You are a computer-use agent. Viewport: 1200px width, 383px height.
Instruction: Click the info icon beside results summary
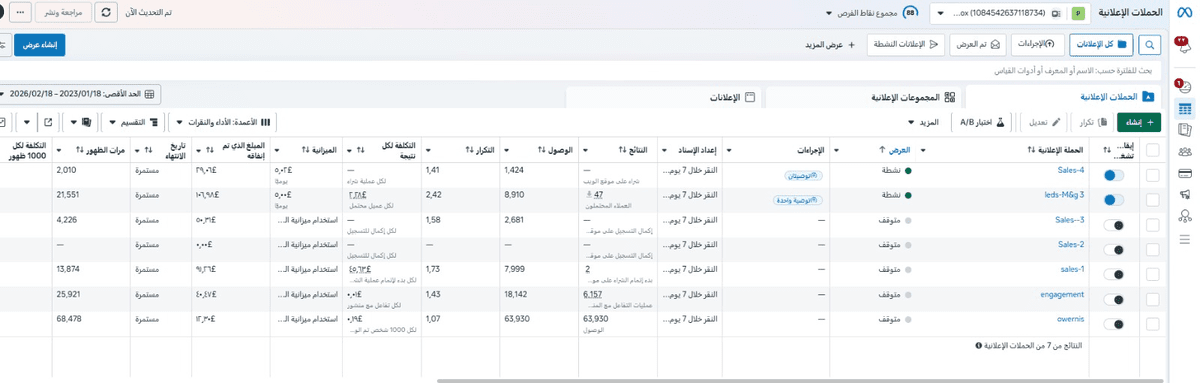point(978,345)
